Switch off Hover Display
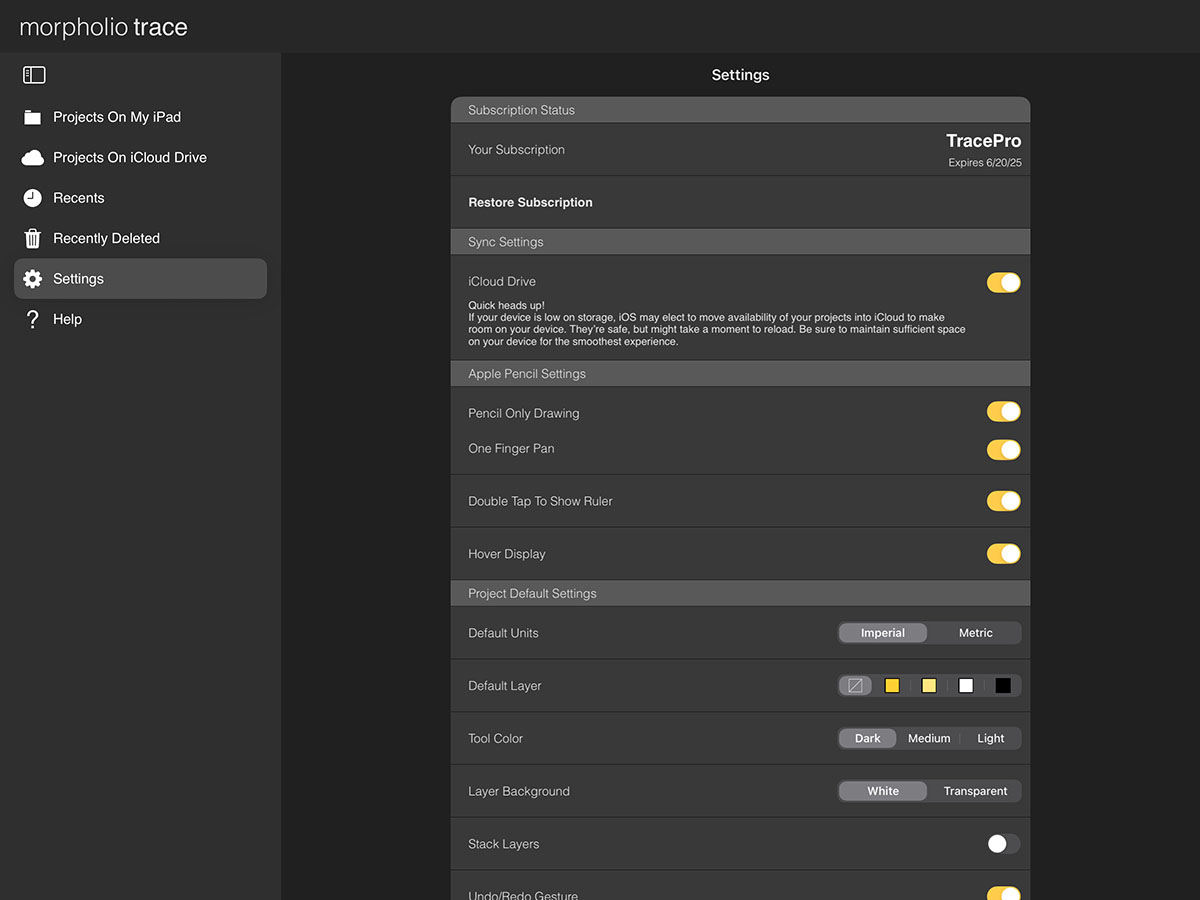This screenshot has height=900, width=1200. coord(1003,554)
